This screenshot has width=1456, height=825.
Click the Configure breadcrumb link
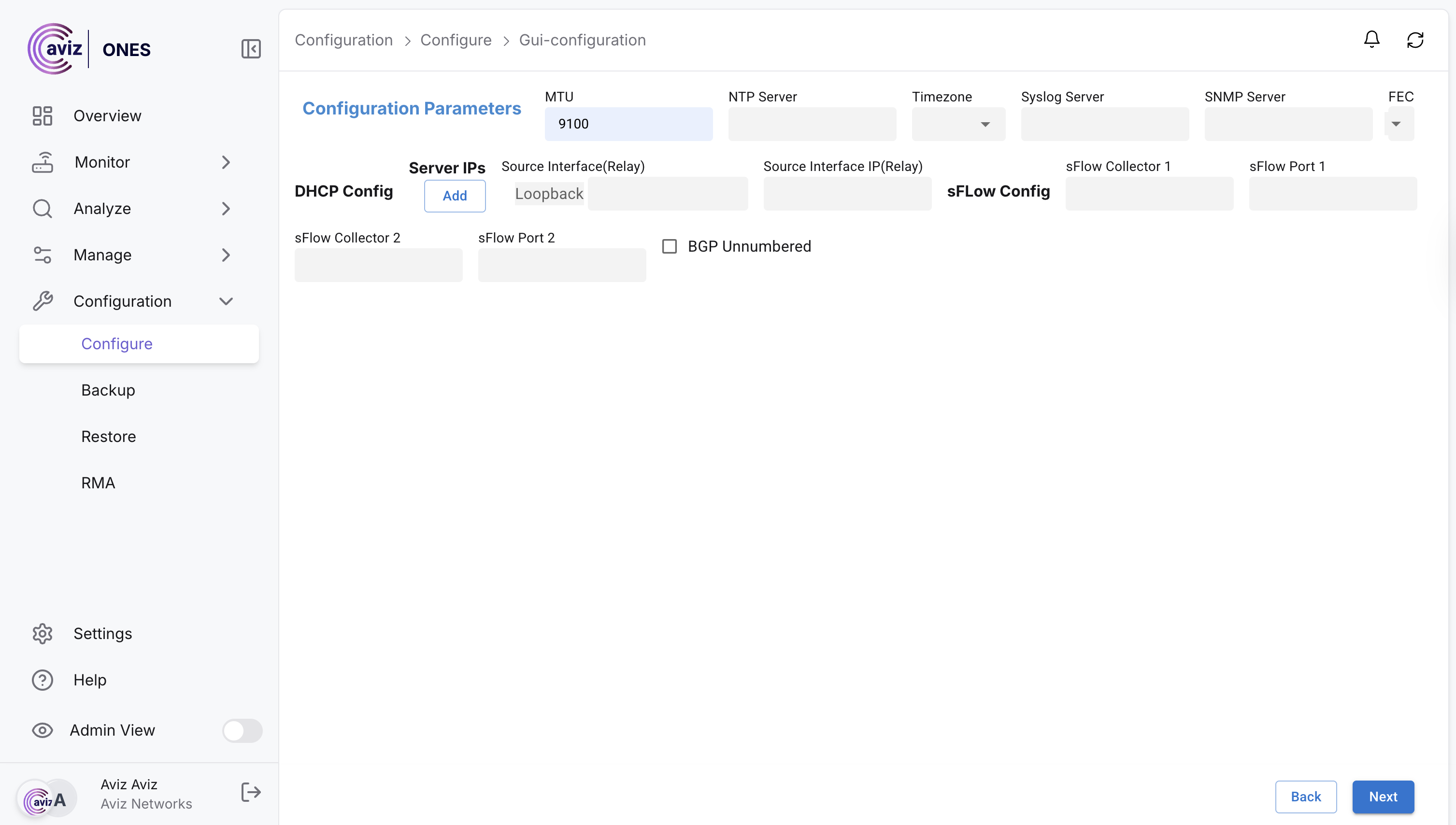(456, 40)
